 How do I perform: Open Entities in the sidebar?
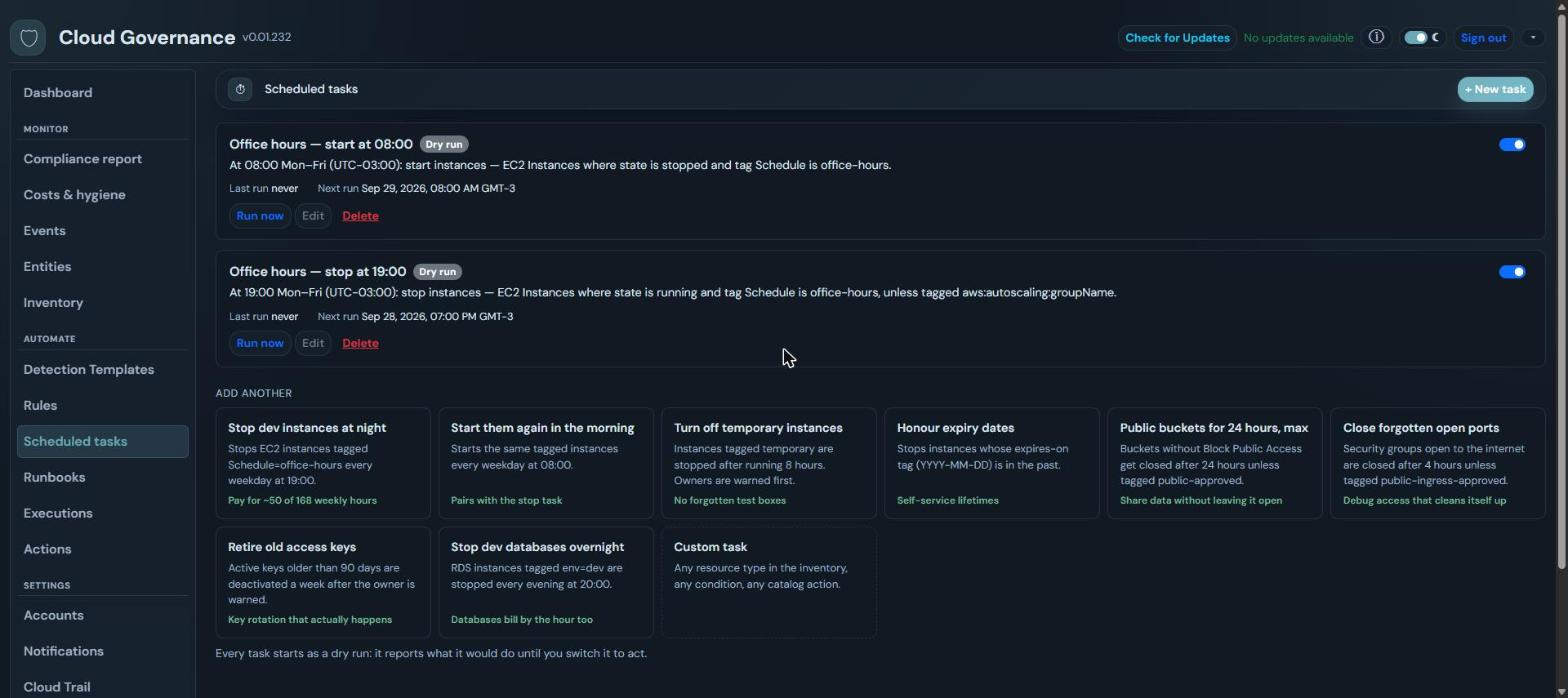coord(103,267)
